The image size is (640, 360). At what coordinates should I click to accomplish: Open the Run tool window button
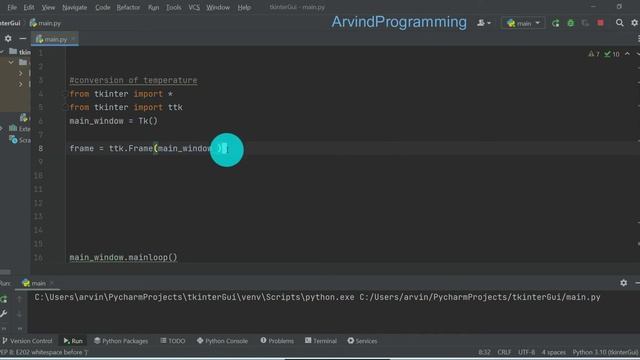[73, 341]
